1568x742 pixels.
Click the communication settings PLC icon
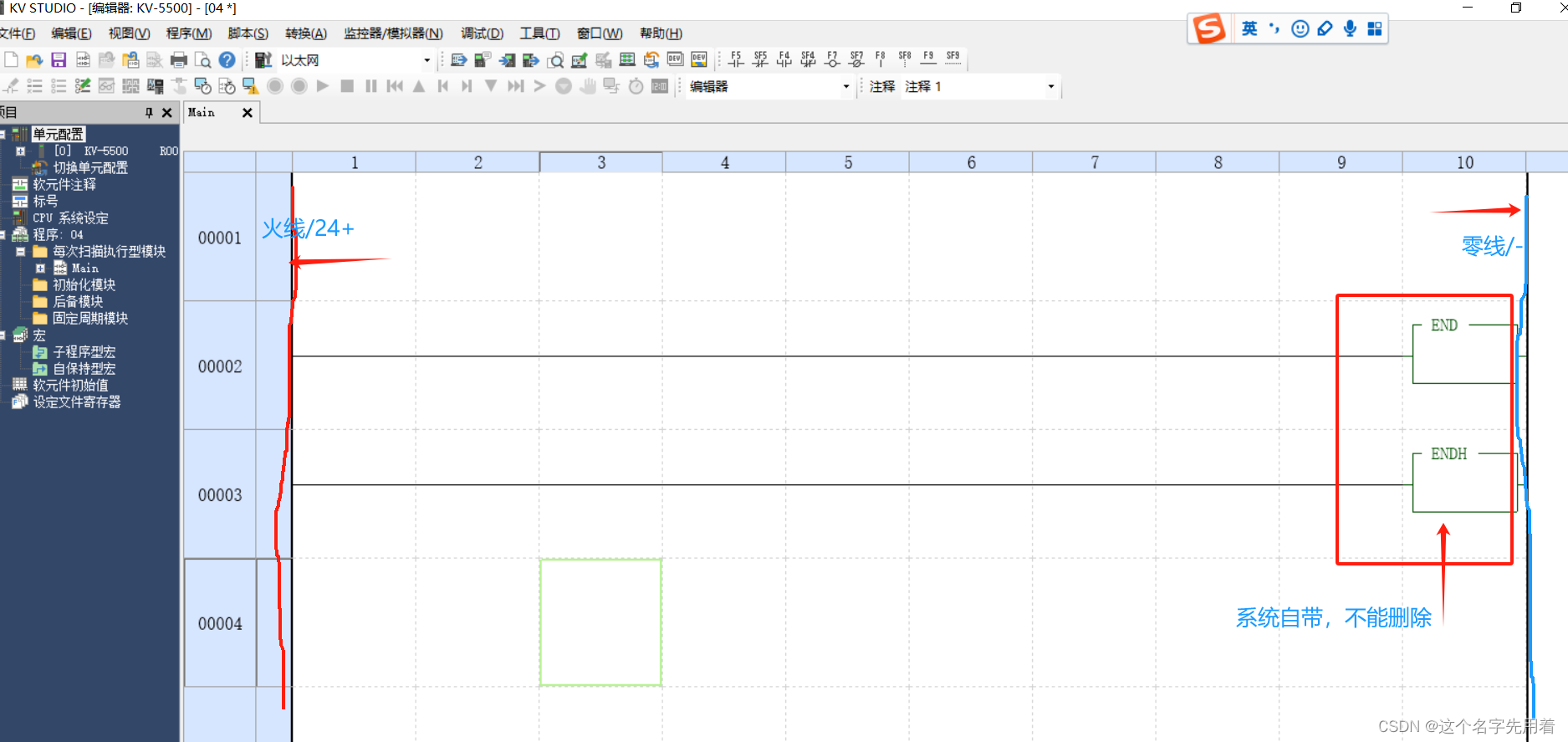[263, 60]
